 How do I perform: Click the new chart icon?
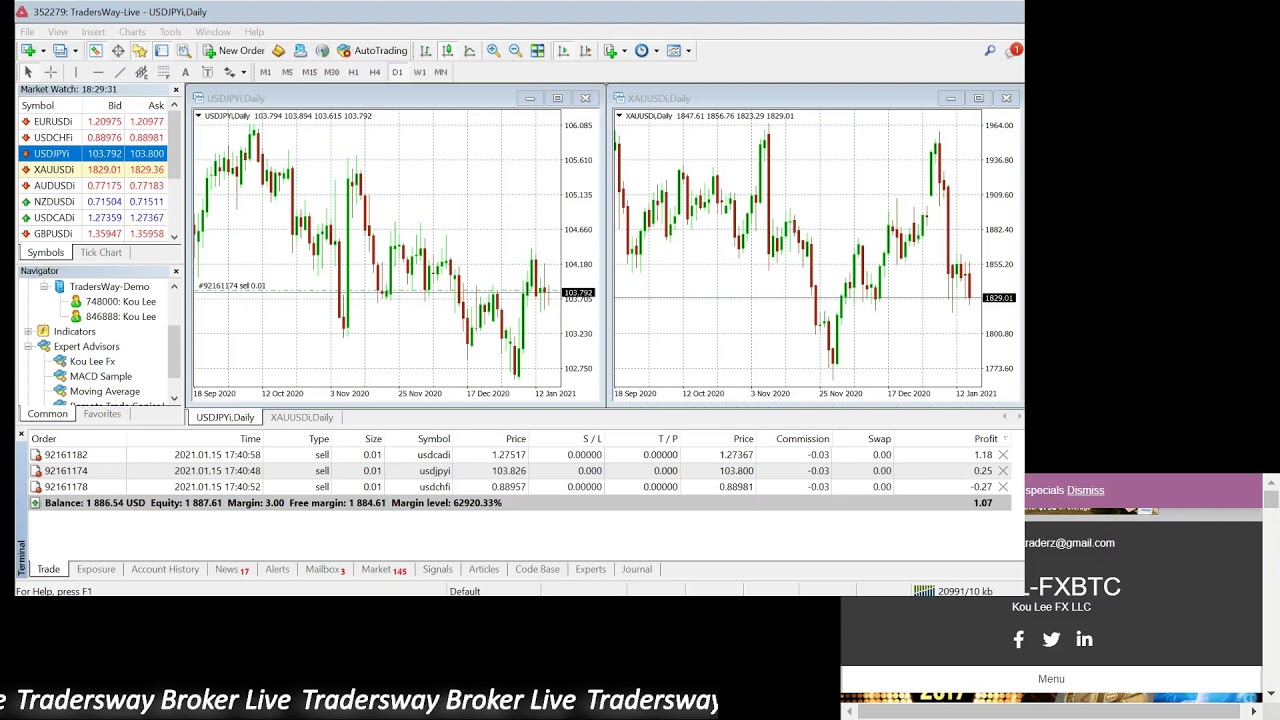click(28, 50)
